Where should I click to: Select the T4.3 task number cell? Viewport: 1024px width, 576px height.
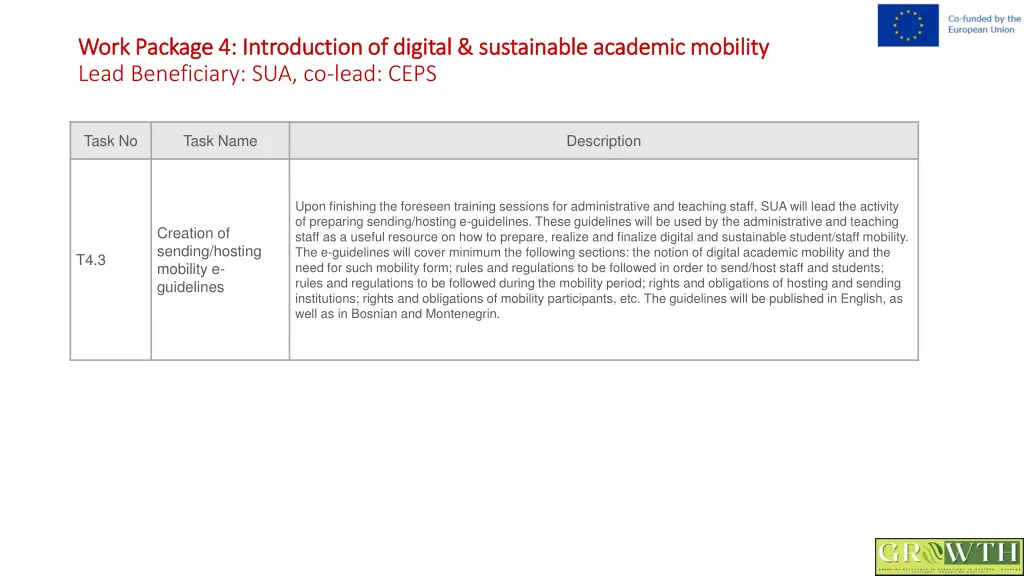coord(110,260)
